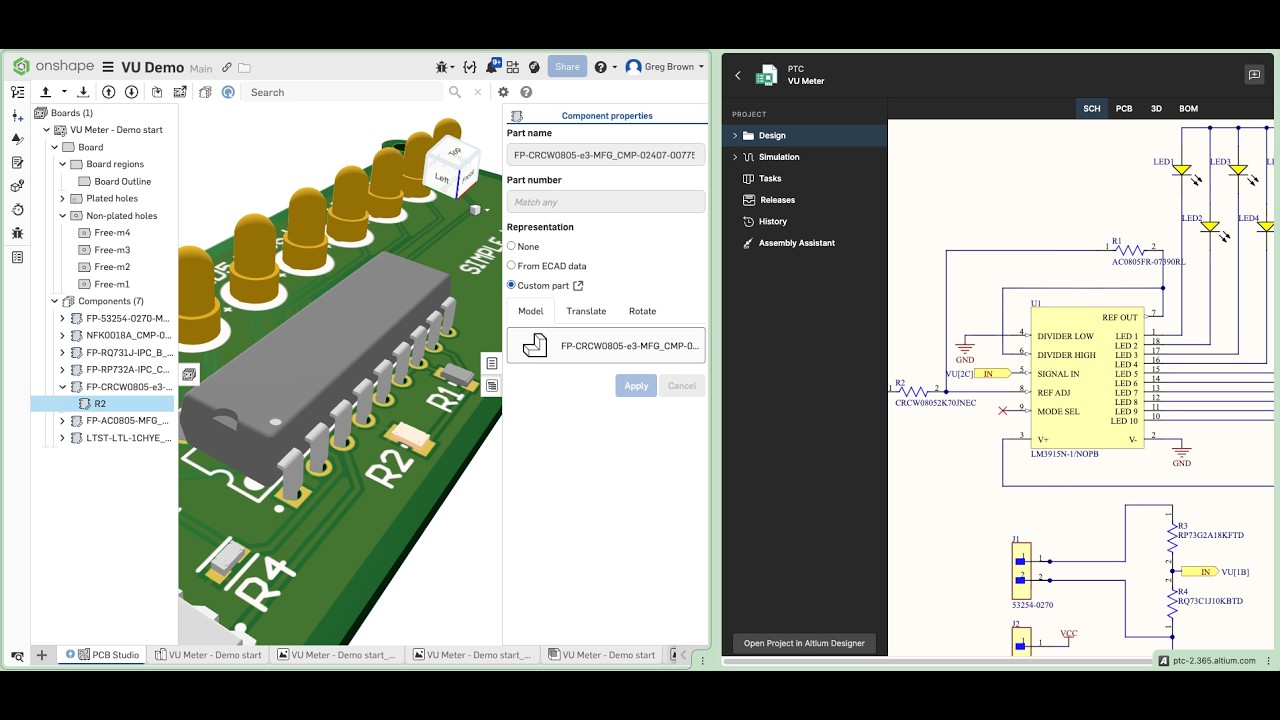The height and width of the screenshot is (720, 1280).
Task: Select the None representation option
Action: [x=511, y=246]
